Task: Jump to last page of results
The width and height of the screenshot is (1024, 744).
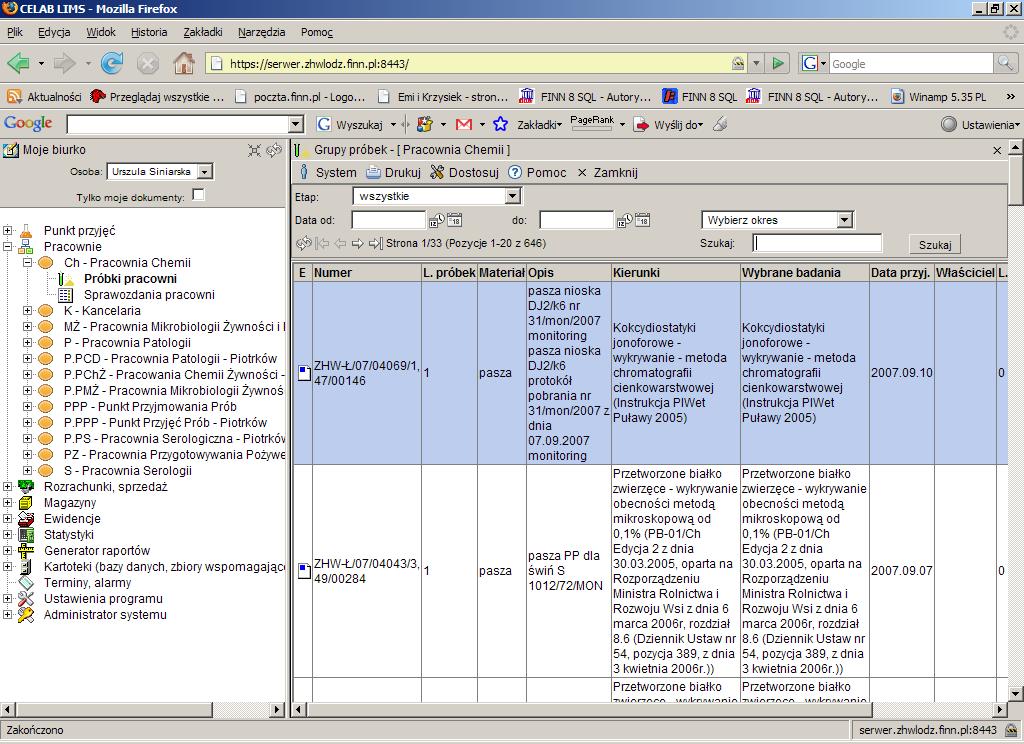Action: 375,244
